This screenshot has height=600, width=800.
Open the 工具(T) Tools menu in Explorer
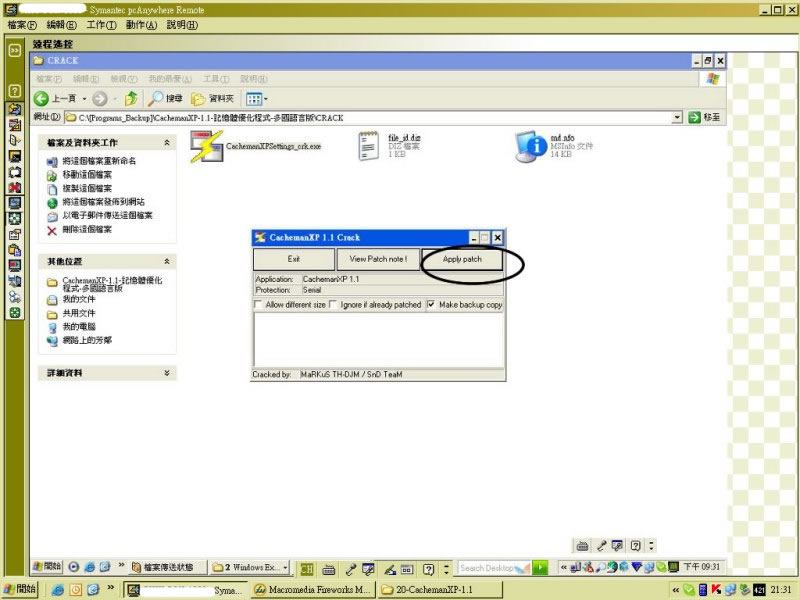click(216, 79)
